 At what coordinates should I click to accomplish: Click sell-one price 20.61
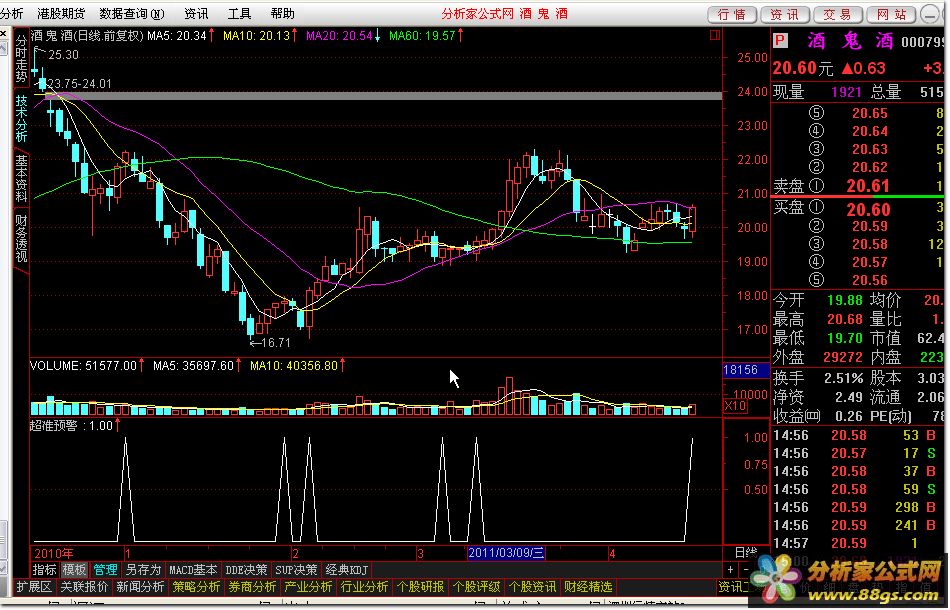click(x=868, y=186)
